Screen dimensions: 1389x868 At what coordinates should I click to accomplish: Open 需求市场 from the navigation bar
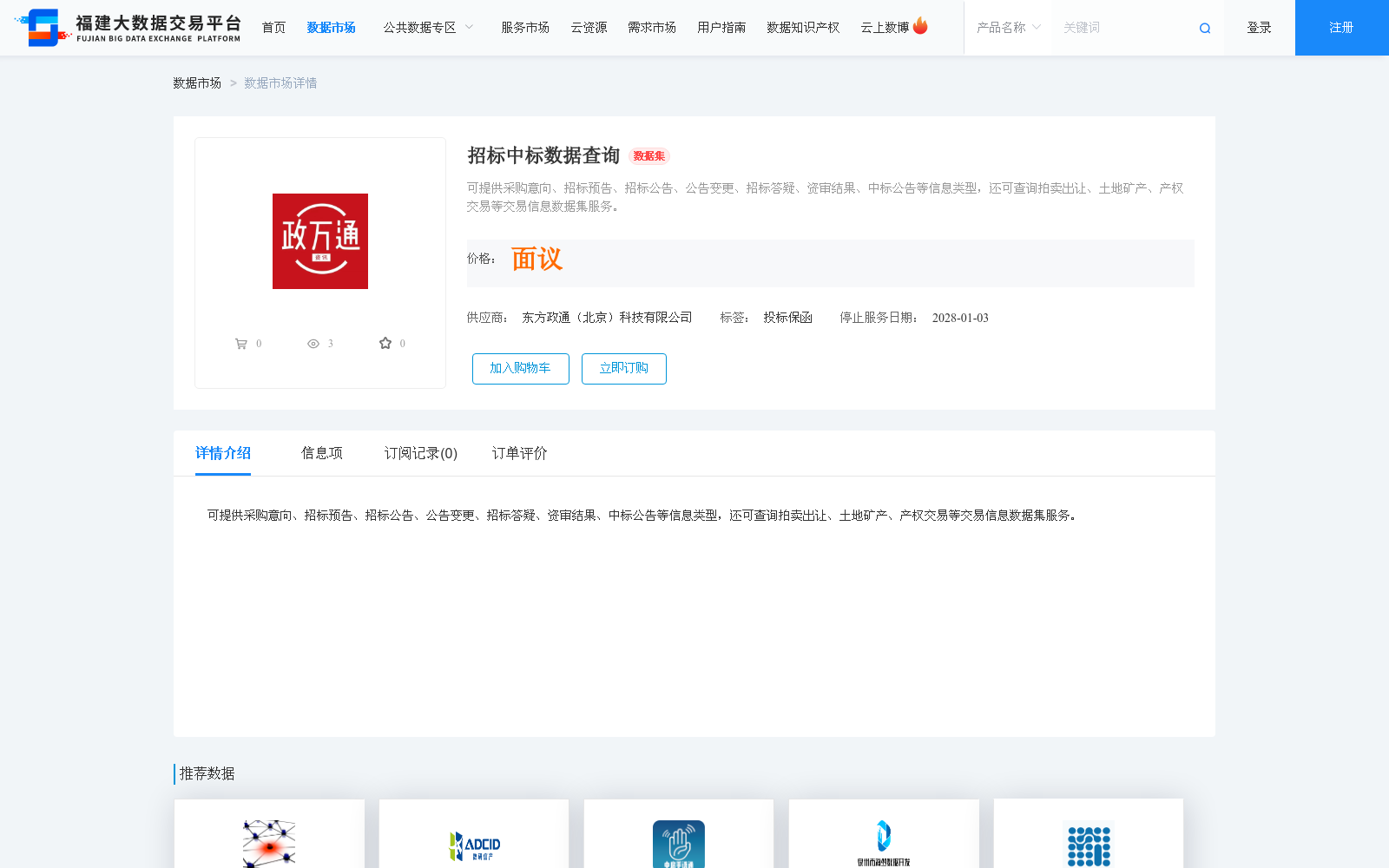click(x=652, y=28)
